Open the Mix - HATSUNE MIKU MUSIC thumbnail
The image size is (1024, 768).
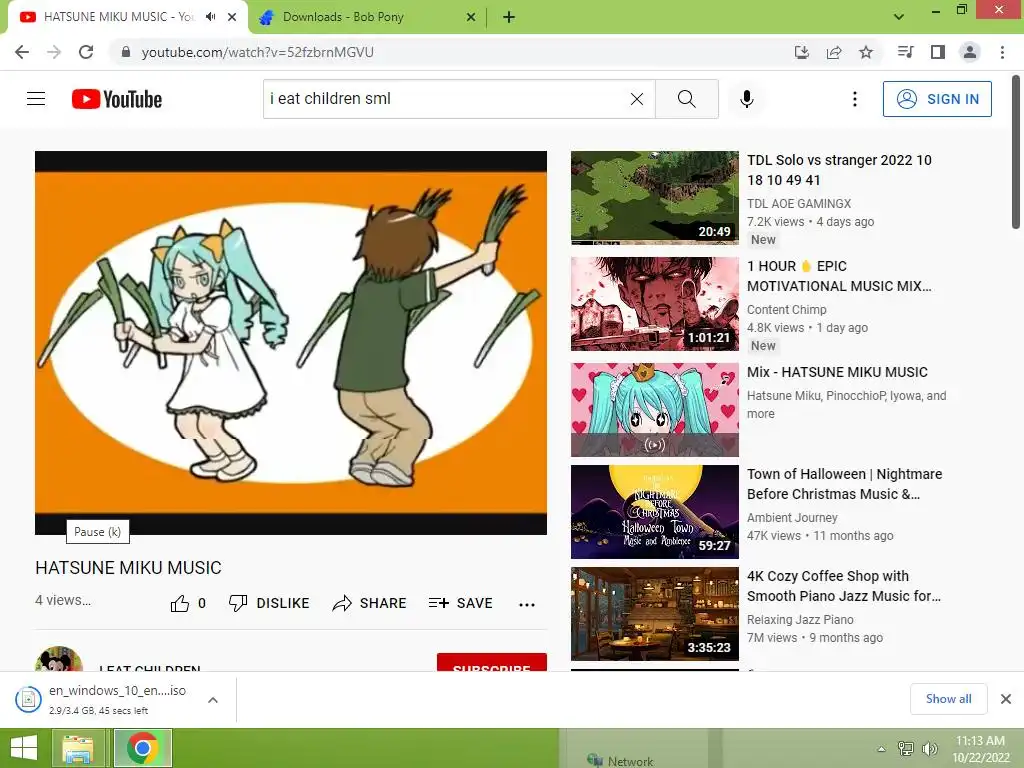click(654, 409)
